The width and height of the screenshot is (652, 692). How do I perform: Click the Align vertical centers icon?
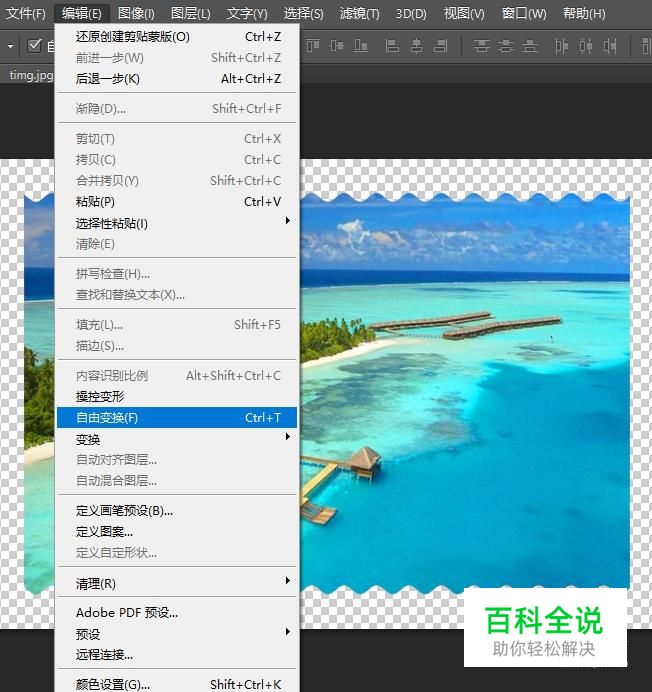pos(337,46)
